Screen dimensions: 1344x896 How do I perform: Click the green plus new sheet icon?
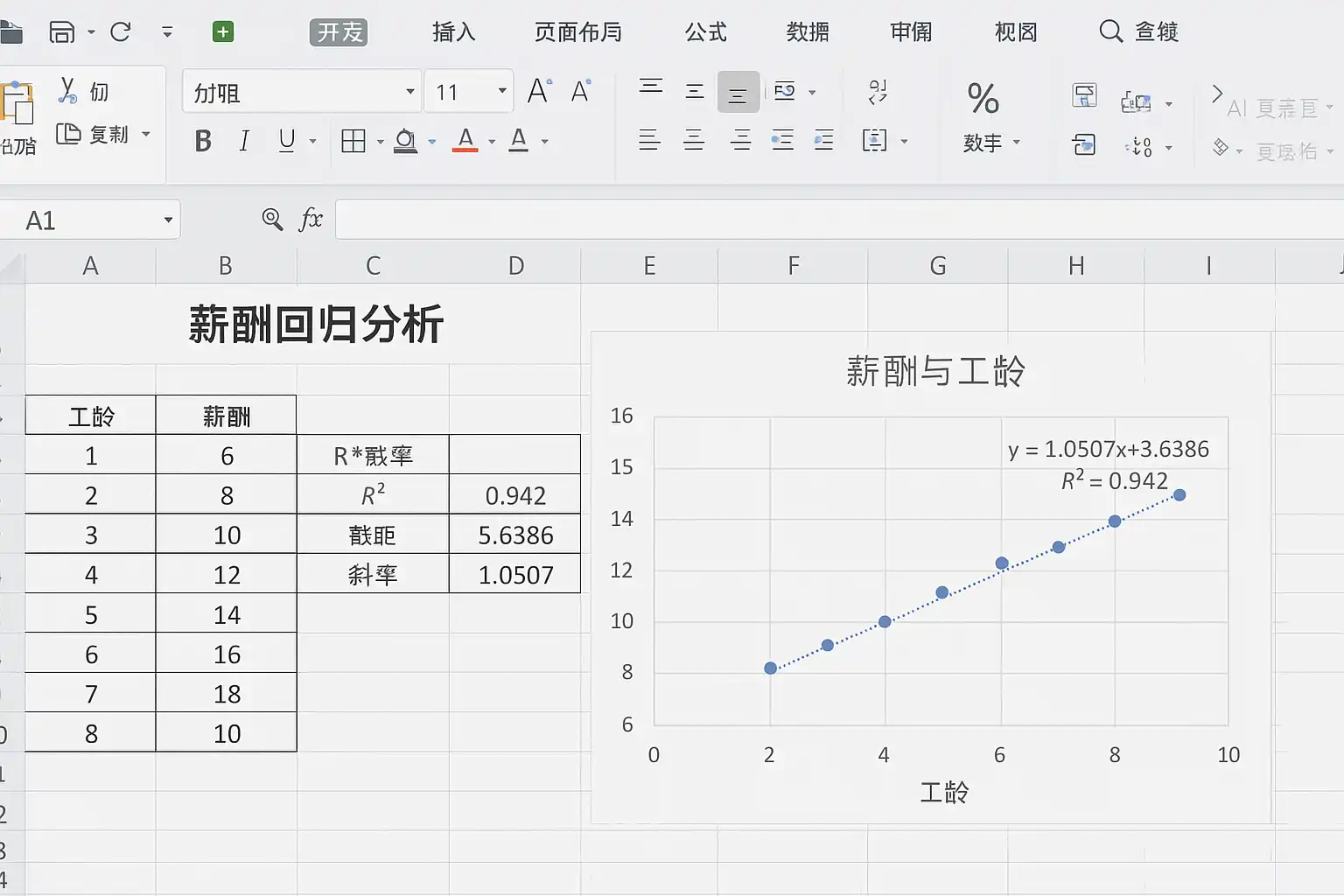tap(223, 32)
